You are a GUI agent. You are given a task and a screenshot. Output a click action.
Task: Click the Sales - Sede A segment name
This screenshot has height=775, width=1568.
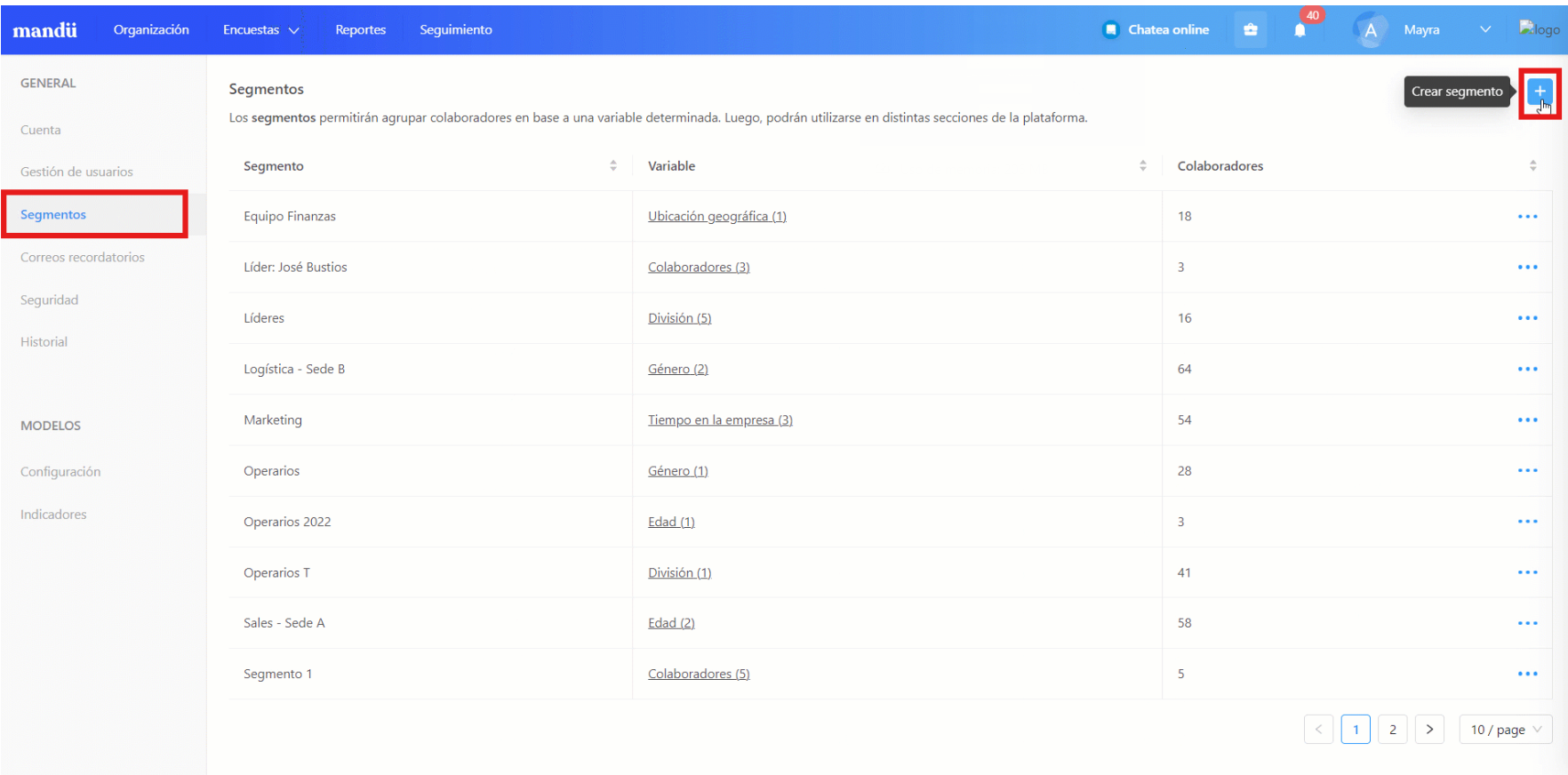coord(284,624)
